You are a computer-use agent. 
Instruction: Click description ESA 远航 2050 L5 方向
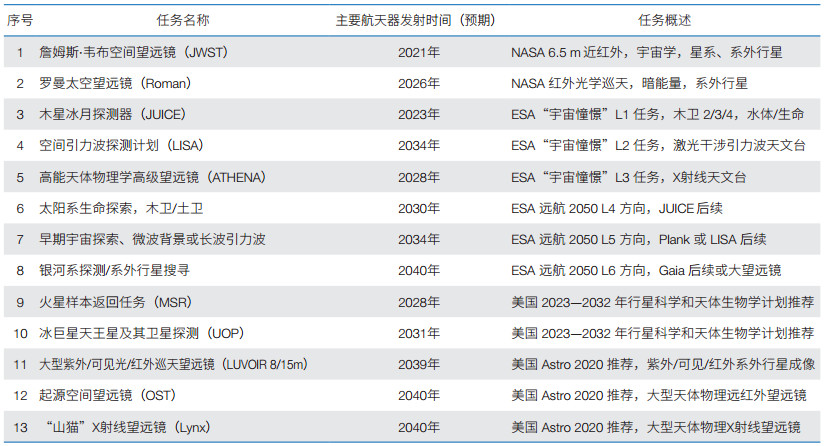[639, 239]
